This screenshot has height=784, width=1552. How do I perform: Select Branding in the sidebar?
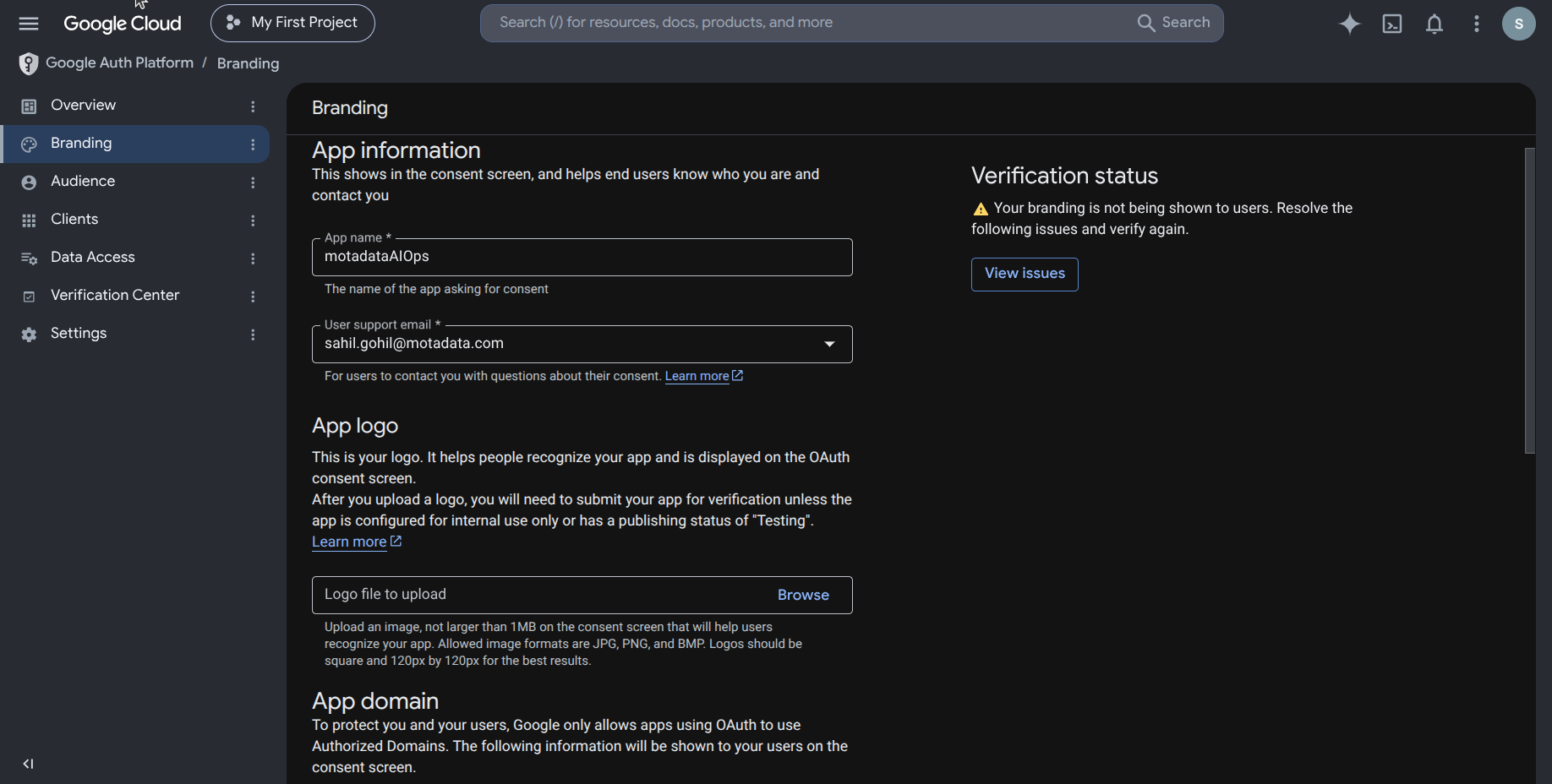coord(81,143)
